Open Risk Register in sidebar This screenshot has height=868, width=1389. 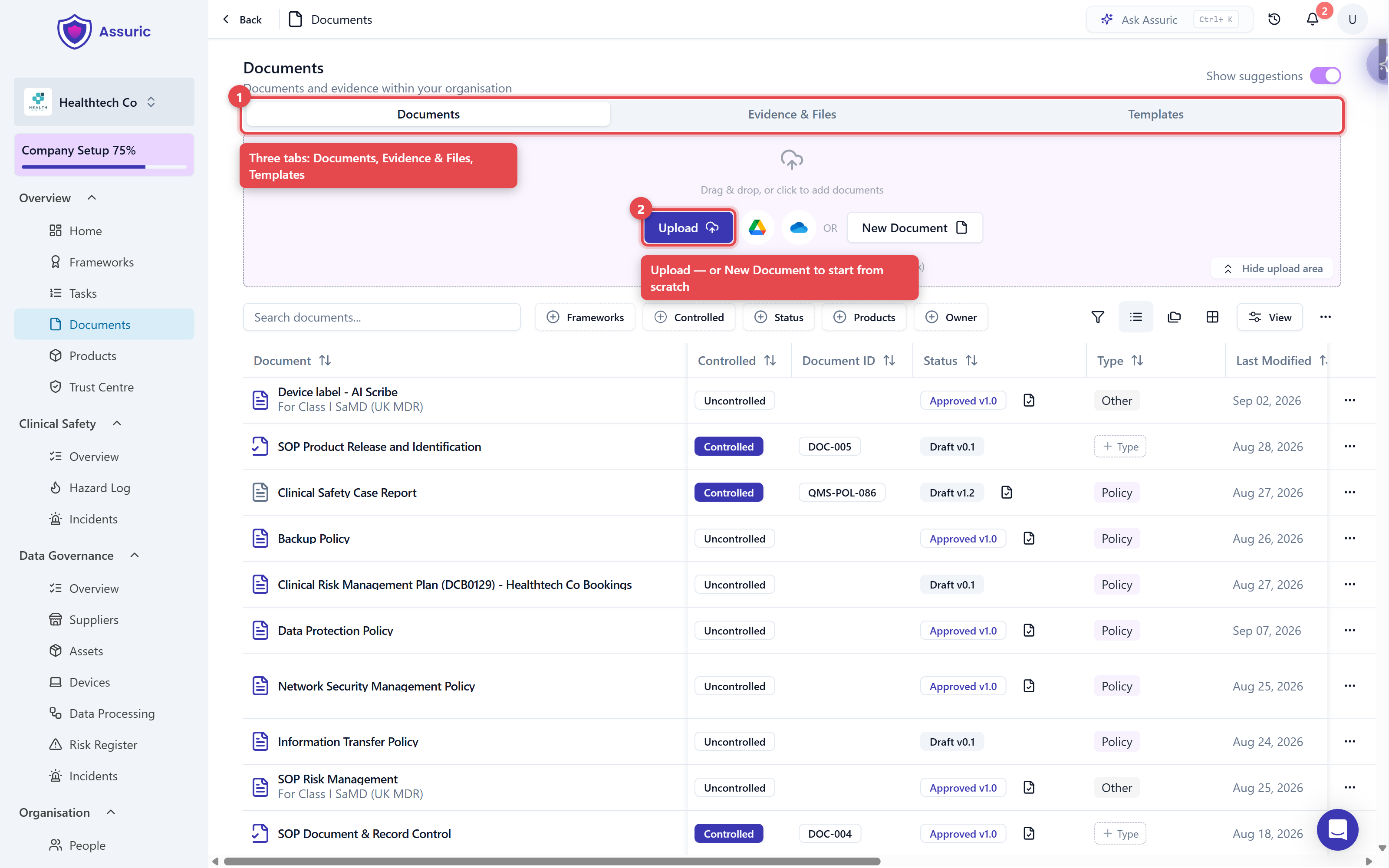[104, 745]
